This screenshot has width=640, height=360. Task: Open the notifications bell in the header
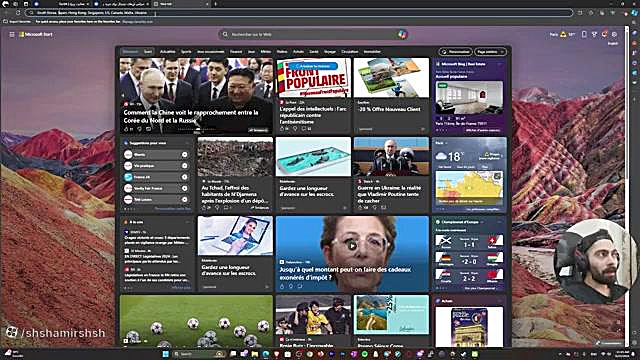pyautogui.click(x=604, y=35)
